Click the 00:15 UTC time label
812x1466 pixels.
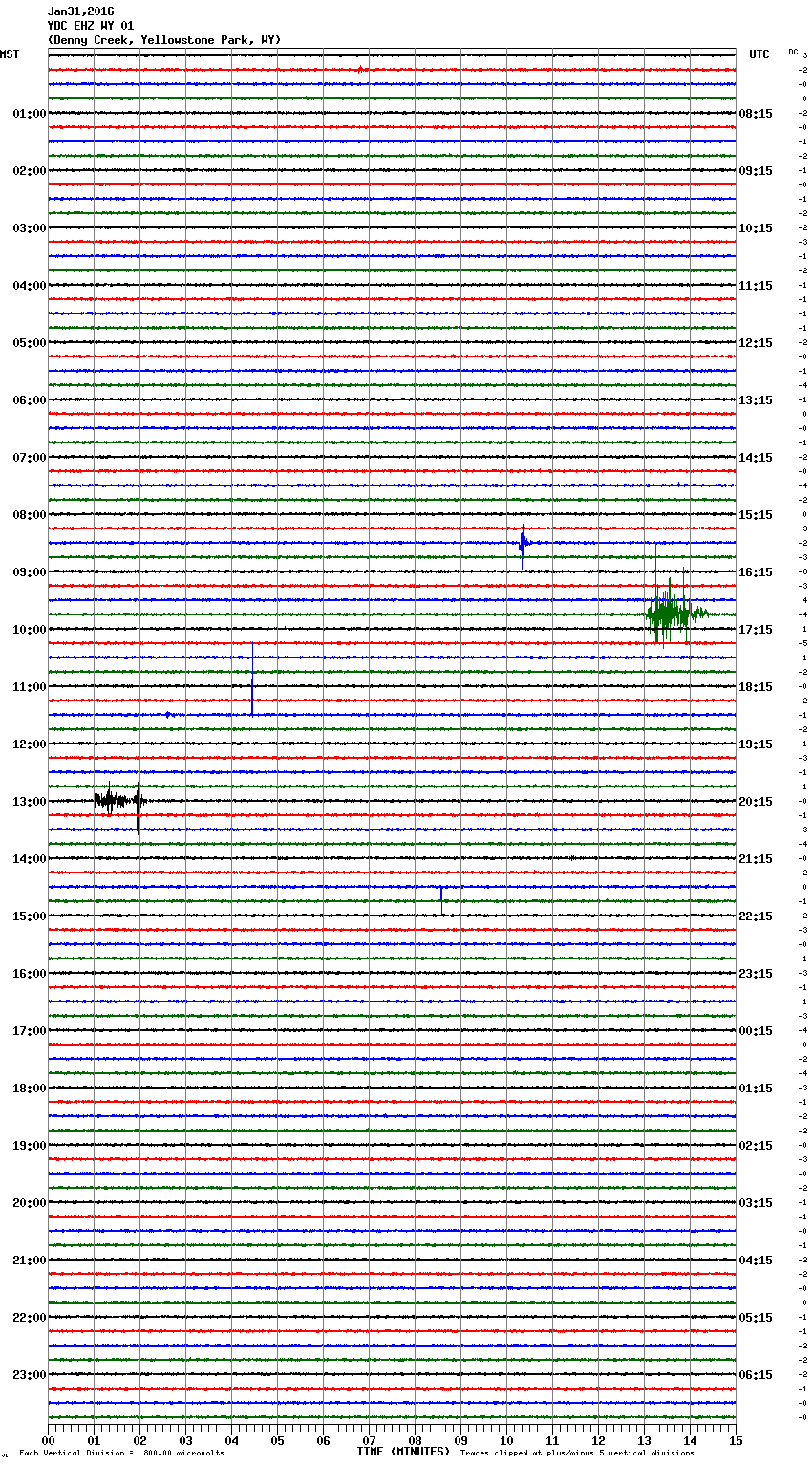point(756,1031)
